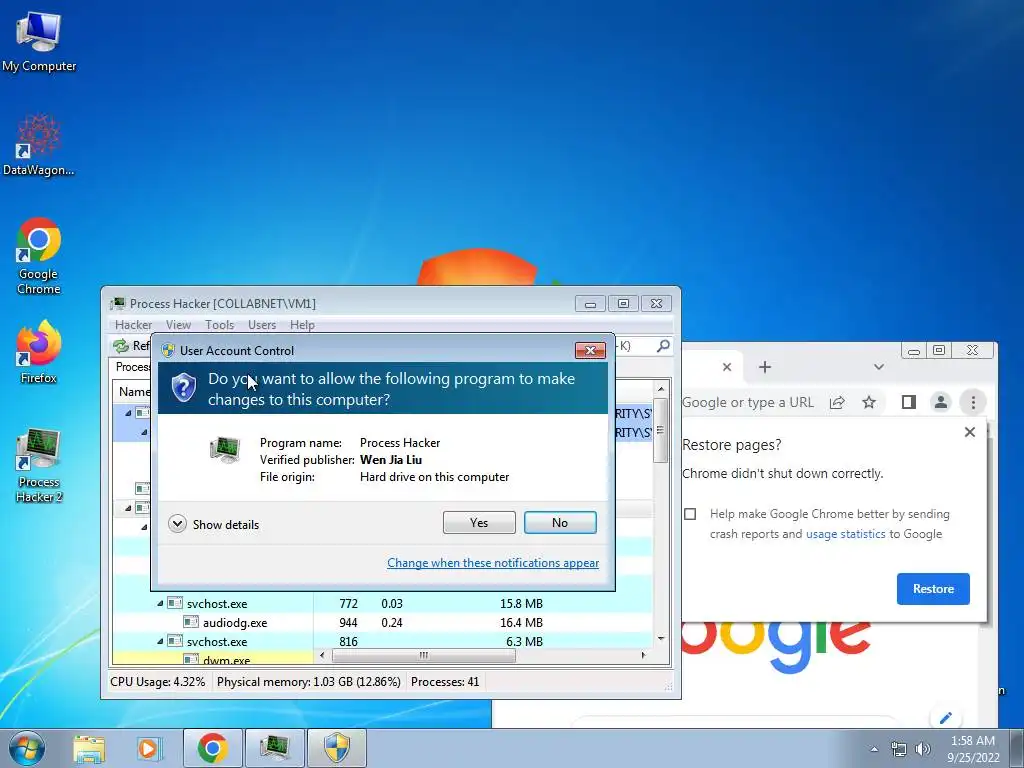This screenshot has height=768, width=1024.
Task: Open Change when these notifications appear link
Action: pos(493,563)
